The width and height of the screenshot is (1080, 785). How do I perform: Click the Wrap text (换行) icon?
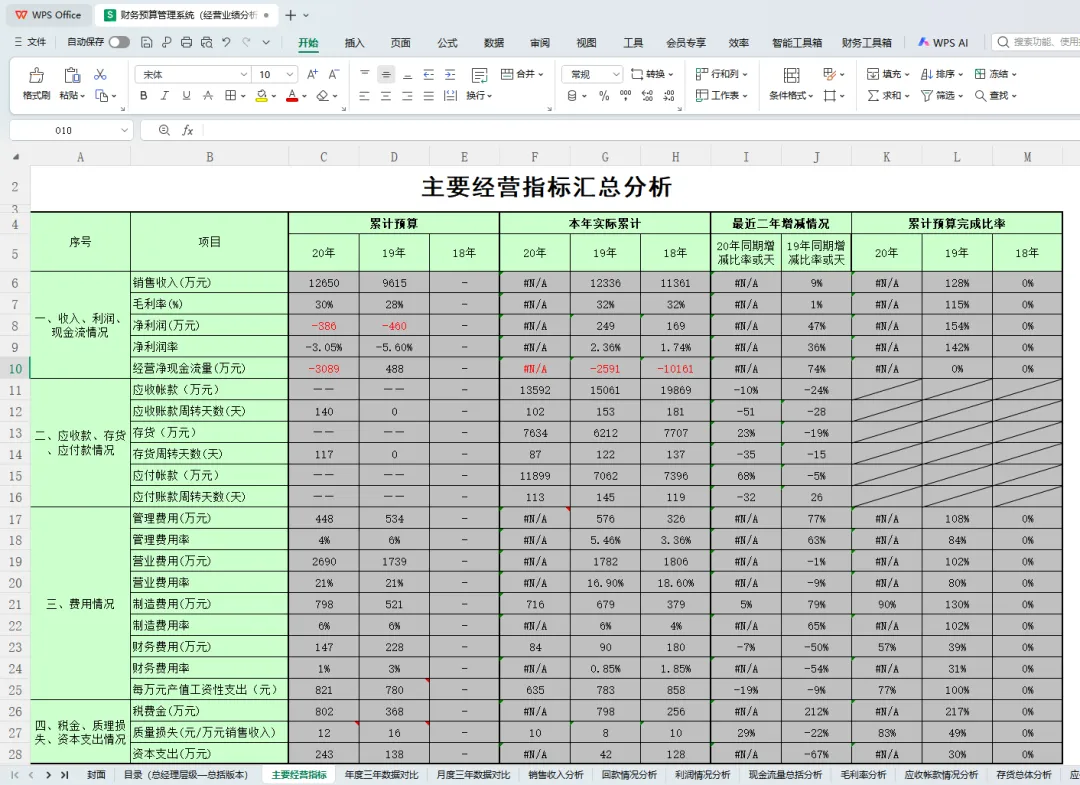(x=479, y=75)
